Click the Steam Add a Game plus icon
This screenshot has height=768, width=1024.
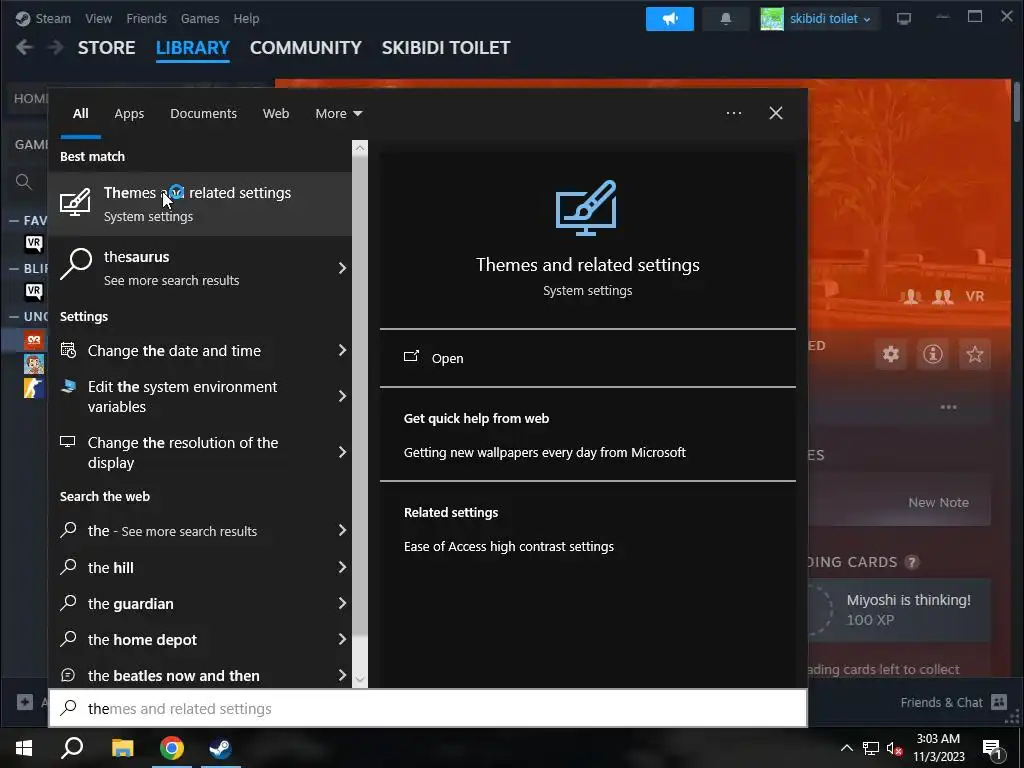point(25,702)
